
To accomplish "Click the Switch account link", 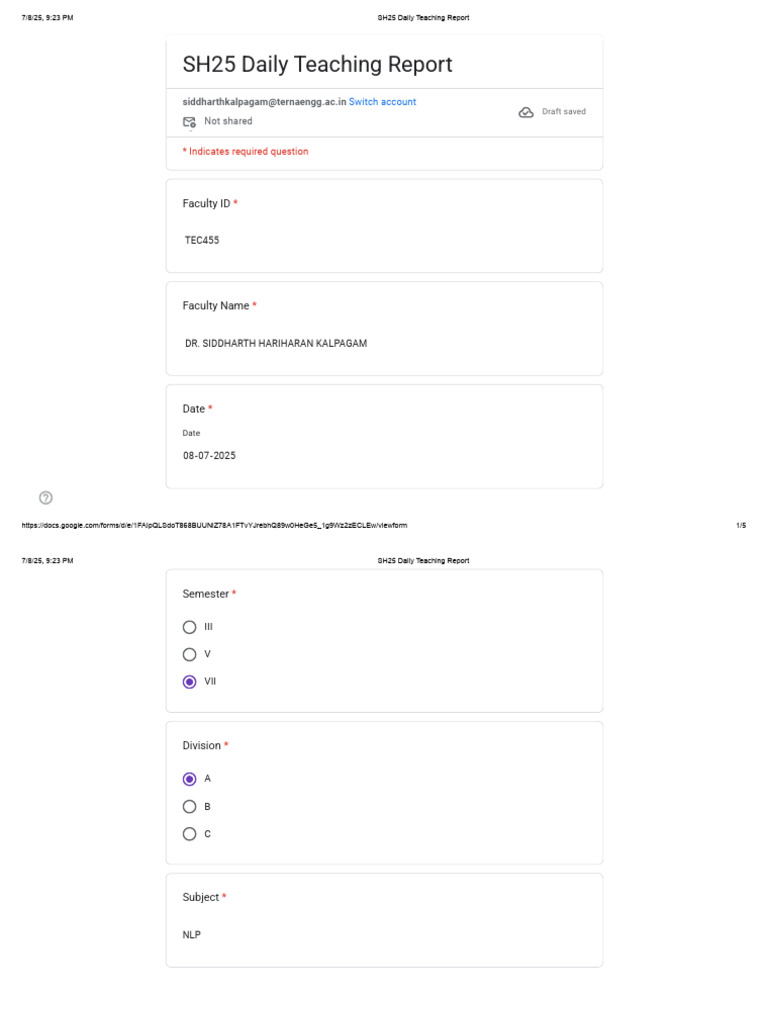I will point(382,102).
